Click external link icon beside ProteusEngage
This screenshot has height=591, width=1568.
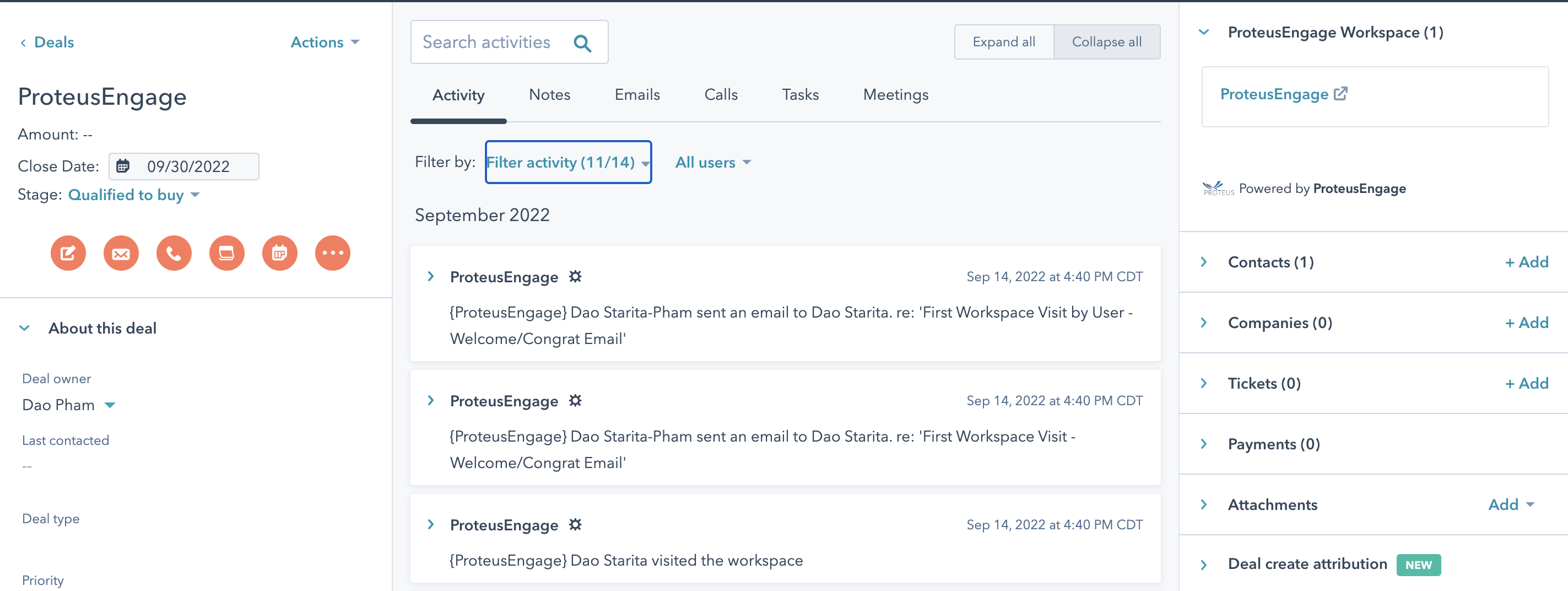coord(1340,94)
